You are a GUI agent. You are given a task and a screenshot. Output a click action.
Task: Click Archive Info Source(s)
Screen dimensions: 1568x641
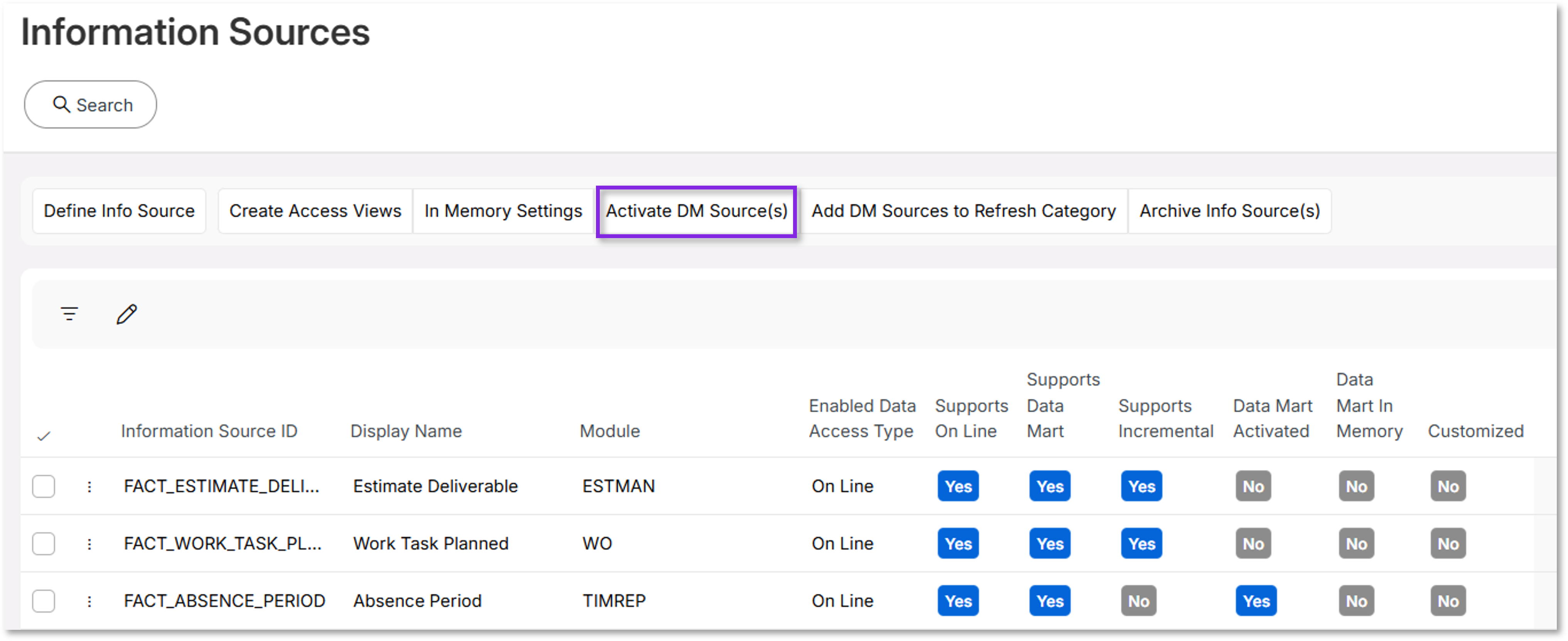(x=1230, y=211)
